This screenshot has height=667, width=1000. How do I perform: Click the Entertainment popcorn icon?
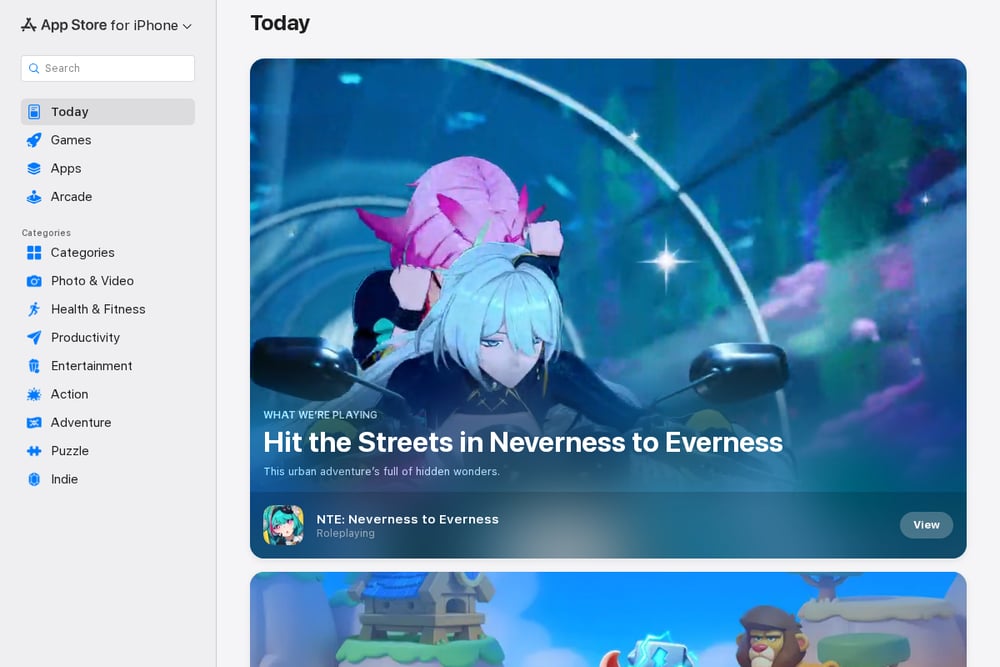34,366
